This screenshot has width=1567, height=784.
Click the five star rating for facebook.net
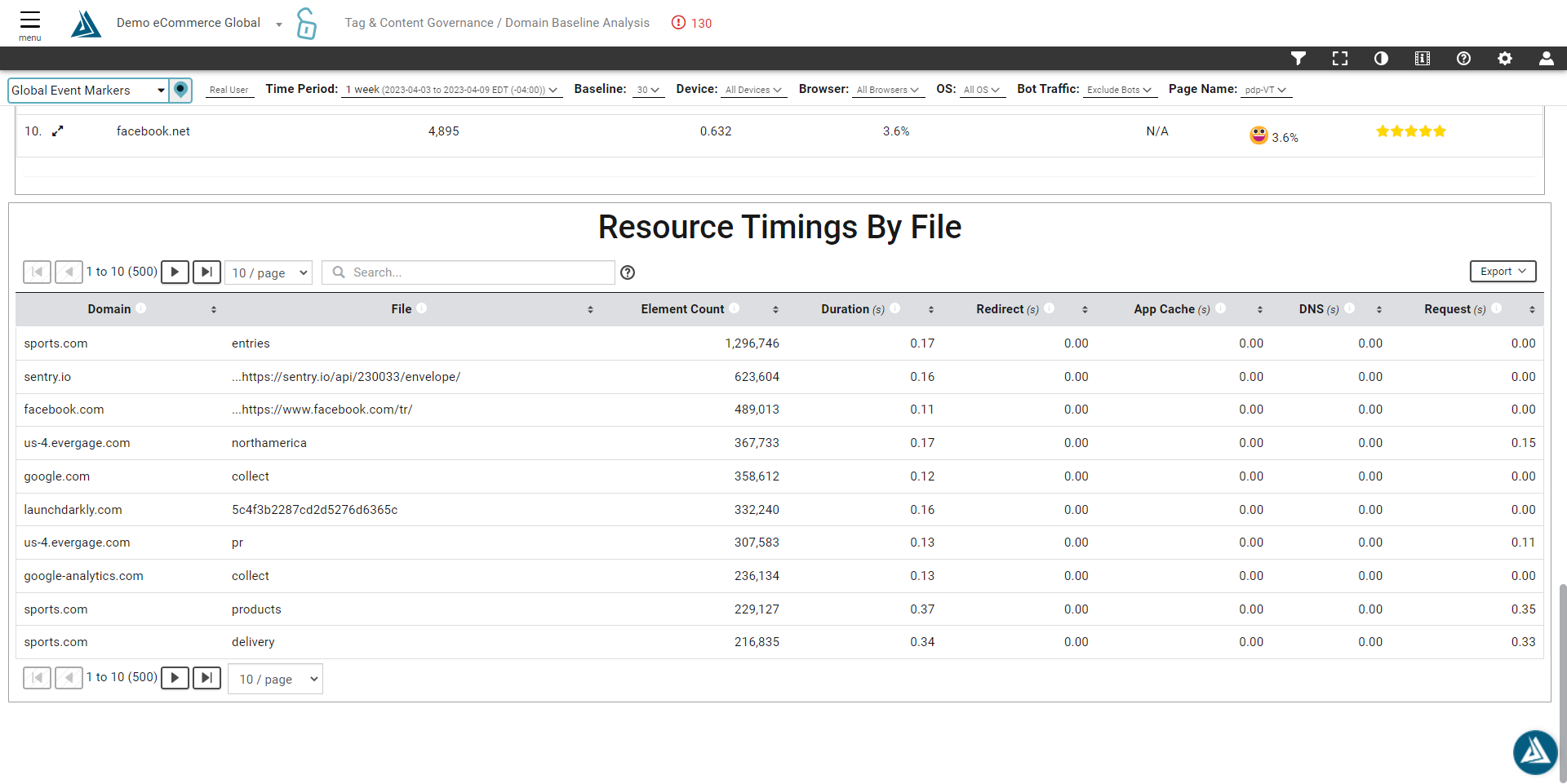(1410, 131)
